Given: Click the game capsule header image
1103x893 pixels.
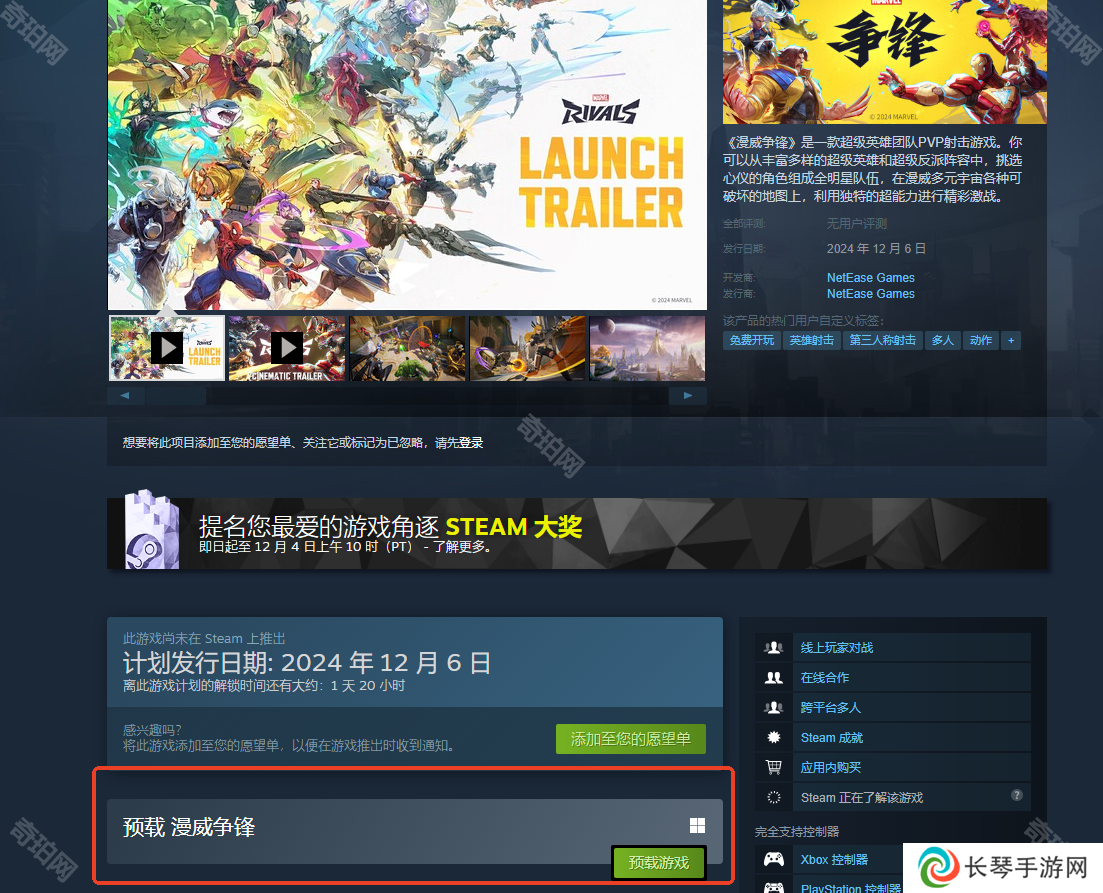Looking at the screenshot, I should (x=884, y=62).
